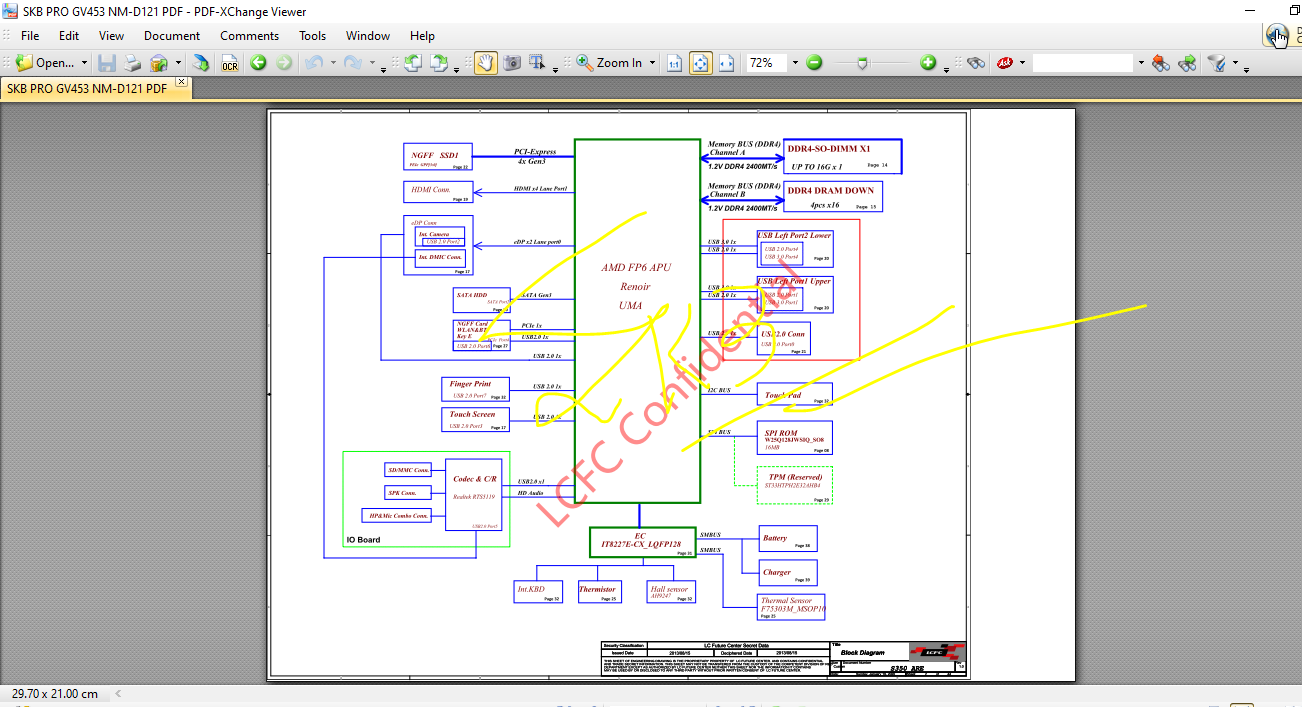Zoom out with the green minus button
1302x707 pixels.
click(x=814, y=62)
